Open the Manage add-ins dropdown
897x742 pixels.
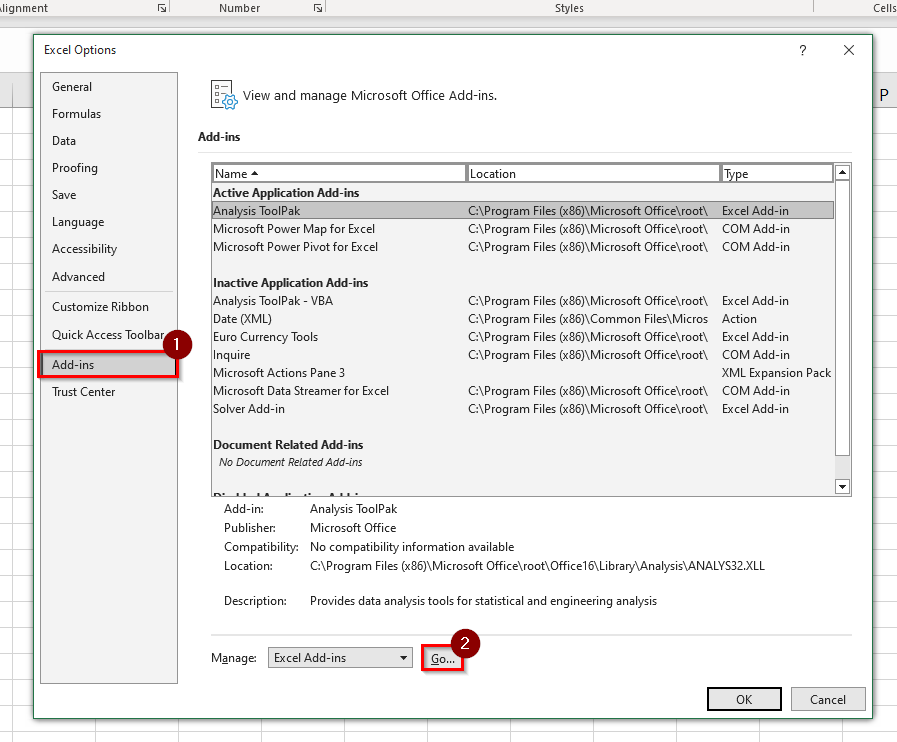pyautogui.click(x=340, y=658)
